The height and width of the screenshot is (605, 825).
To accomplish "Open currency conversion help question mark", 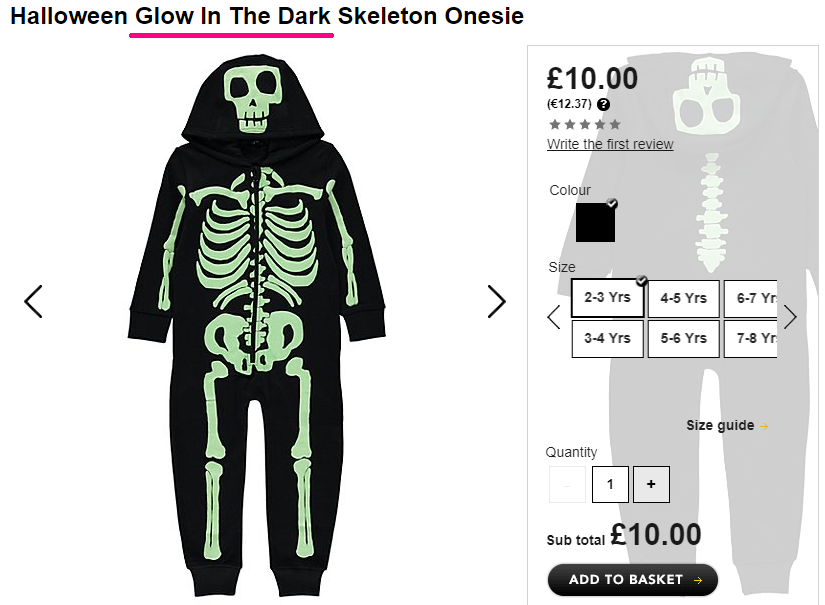I will (x=603, y=104).
